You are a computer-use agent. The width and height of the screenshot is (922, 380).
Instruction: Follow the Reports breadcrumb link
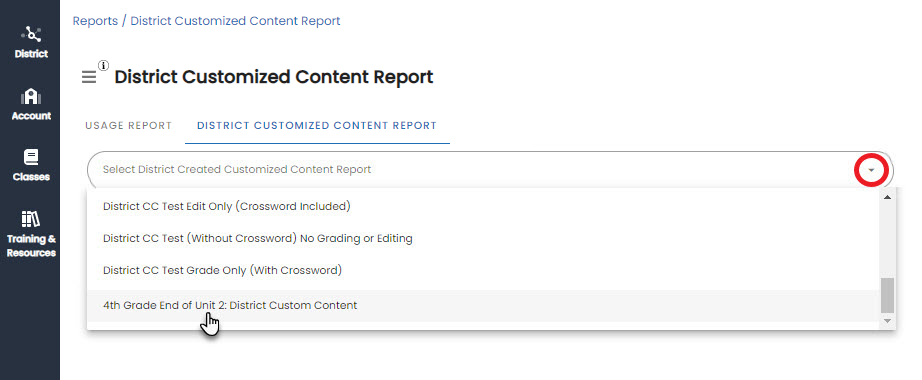tap(95, 21)
